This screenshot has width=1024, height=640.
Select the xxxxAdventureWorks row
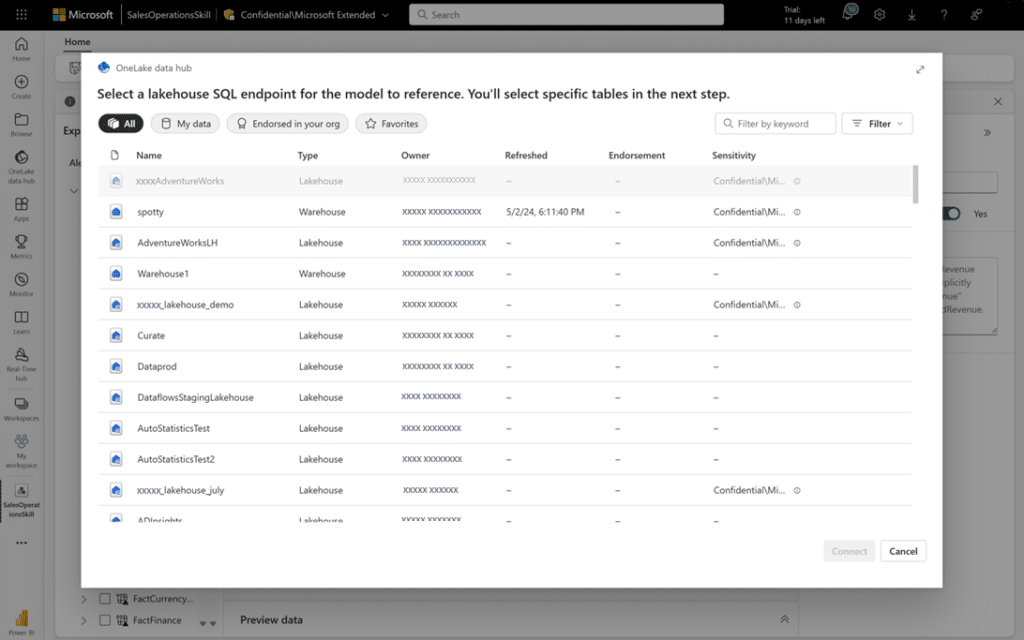coord(505,181)
